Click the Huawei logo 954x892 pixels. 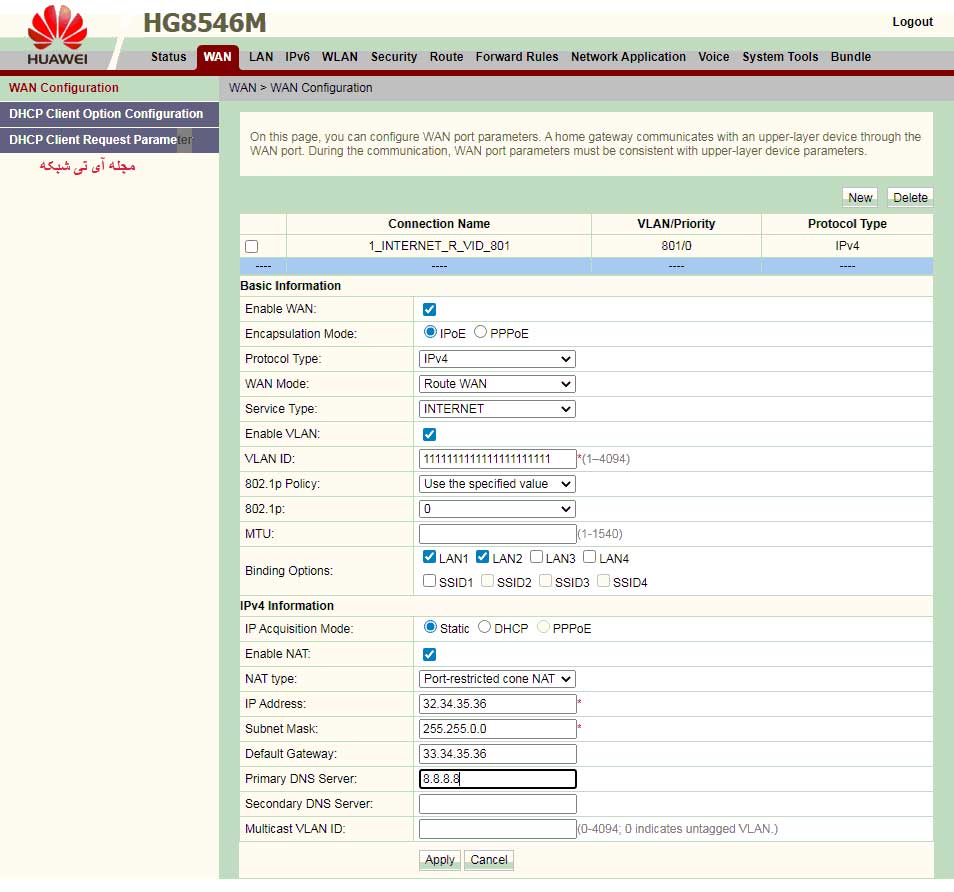coord(57,35)
